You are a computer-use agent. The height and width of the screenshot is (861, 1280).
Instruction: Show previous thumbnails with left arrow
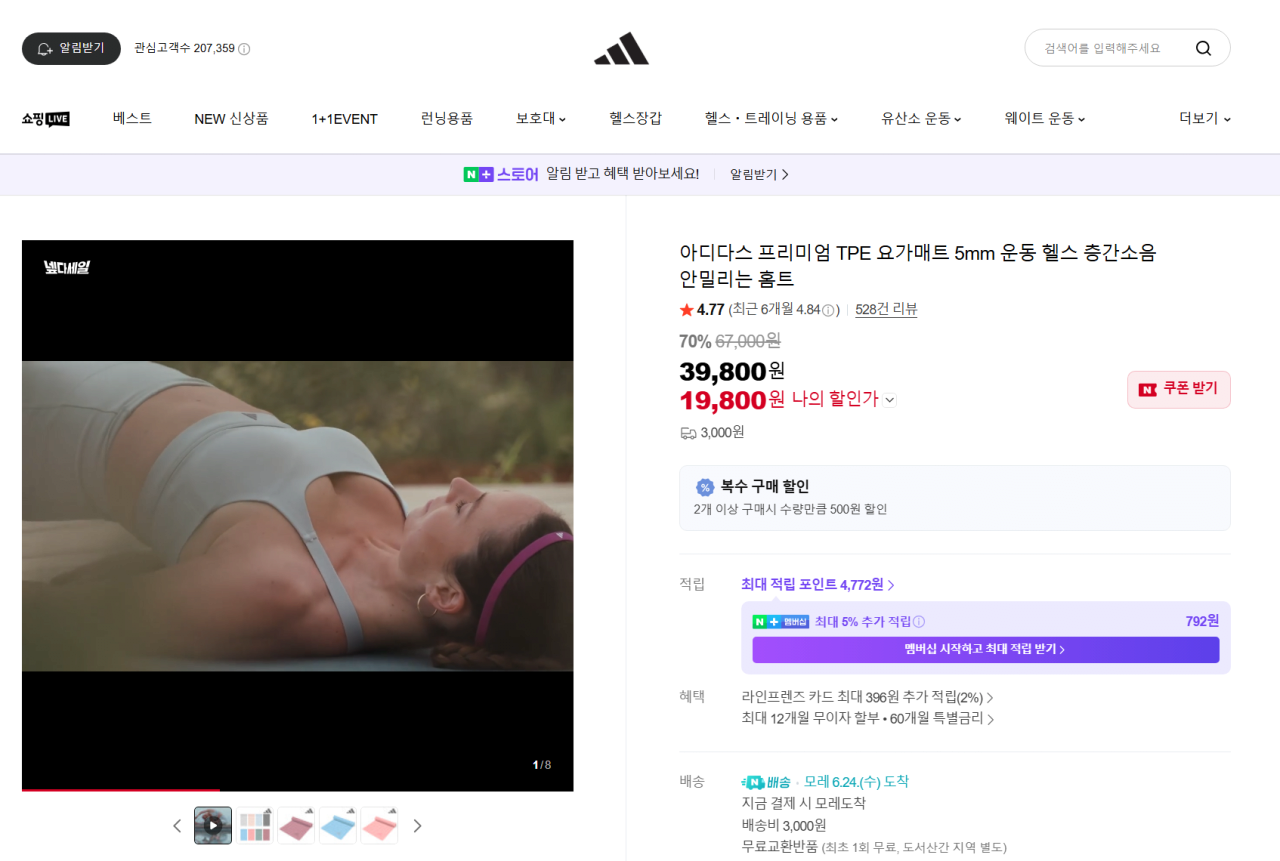click(x=177, y=826)
